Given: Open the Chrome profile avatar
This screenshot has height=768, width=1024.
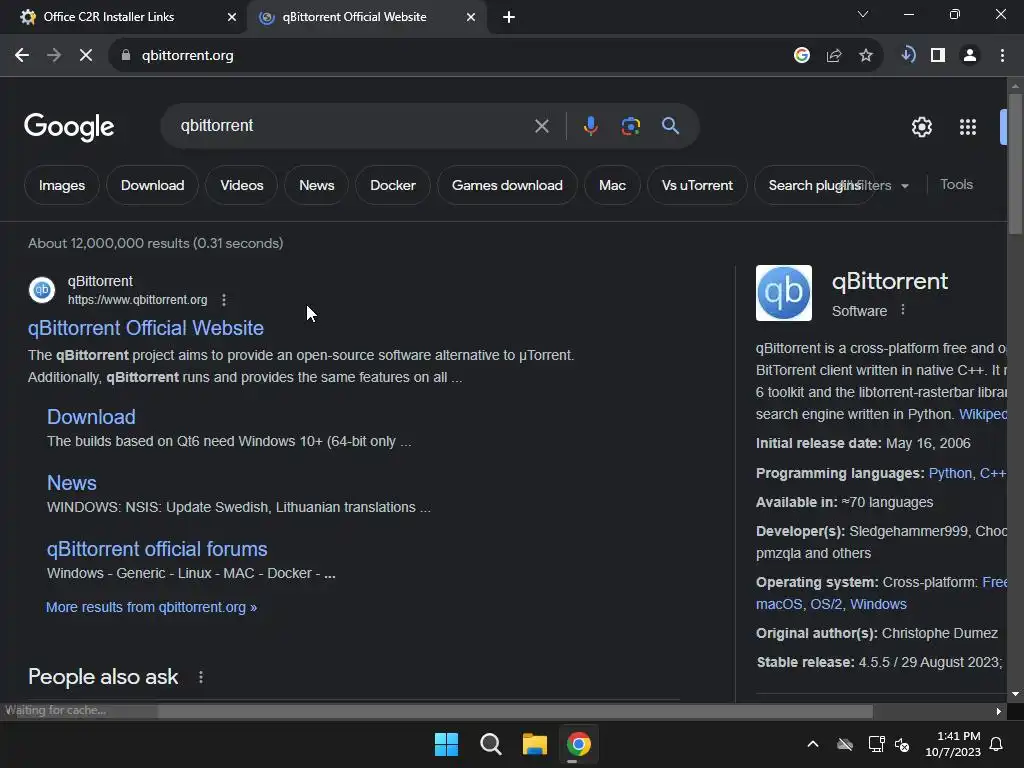Looking at the screenshot, I should [x=970, y=56].
